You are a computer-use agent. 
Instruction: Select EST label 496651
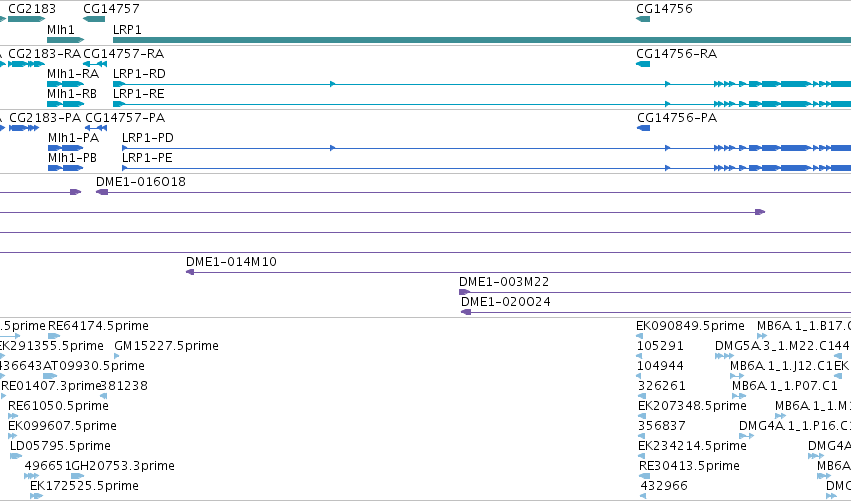coord(48,466)
